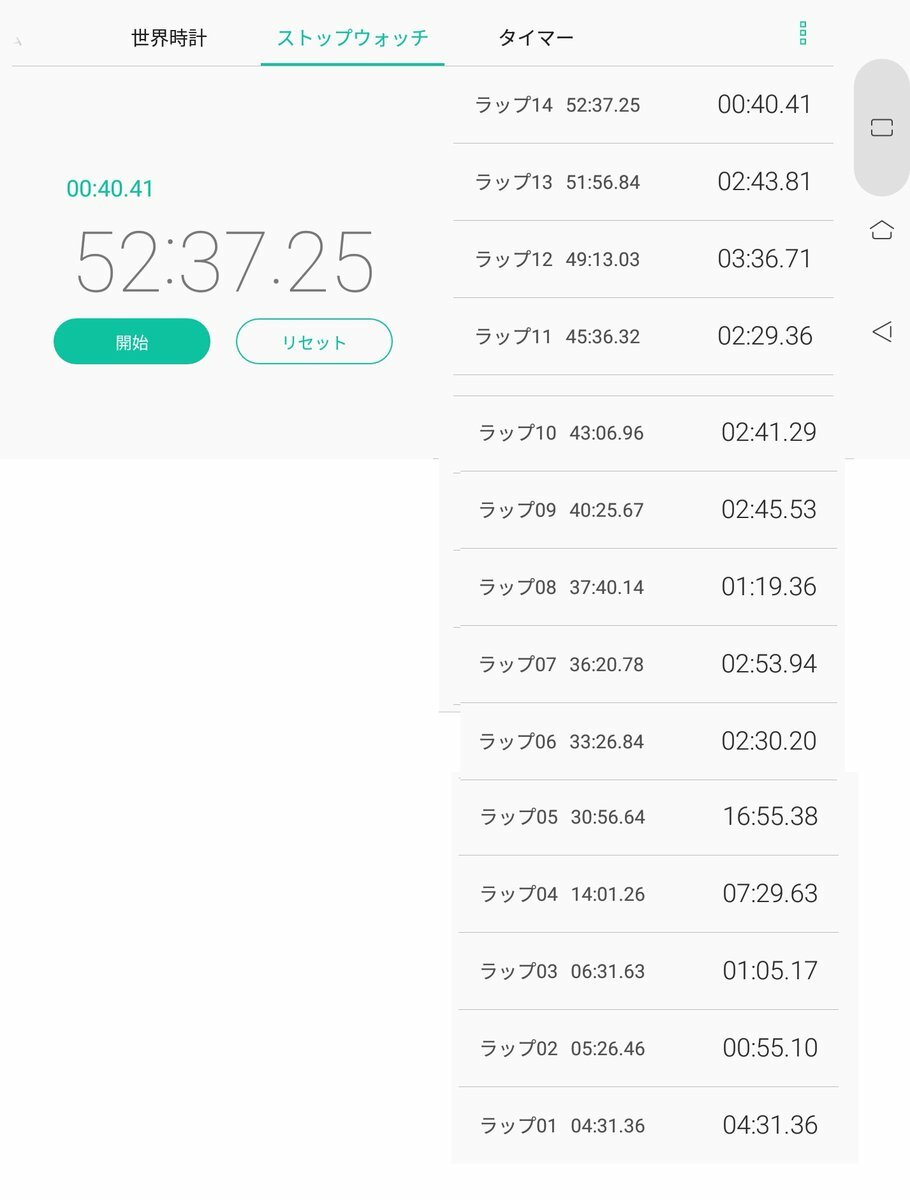
Task: Click the 開始 button
Action: pos(132,342)
